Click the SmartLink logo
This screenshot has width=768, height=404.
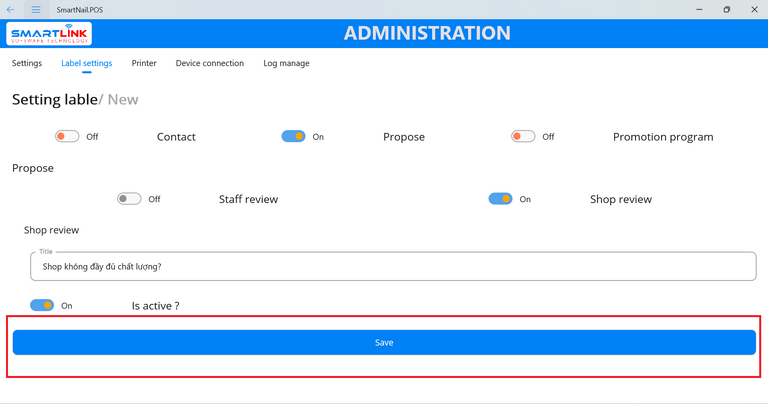pos(50,34)
